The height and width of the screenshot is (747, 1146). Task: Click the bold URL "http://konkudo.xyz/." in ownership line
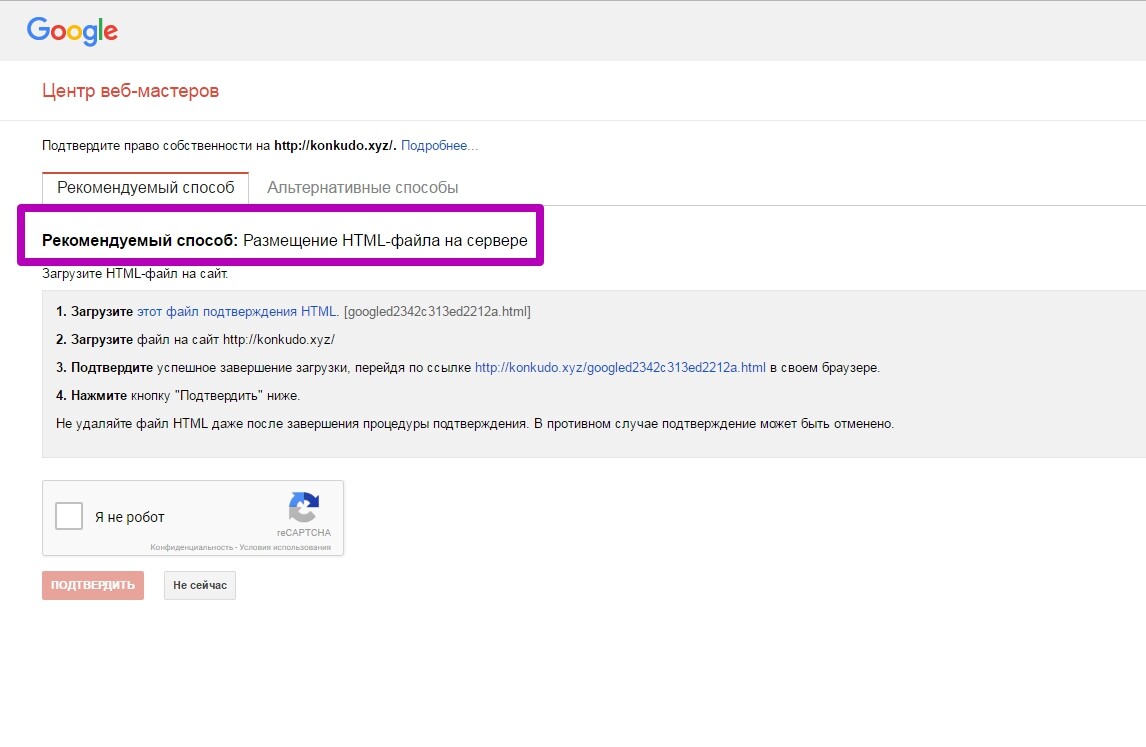[x=335, y=145]
